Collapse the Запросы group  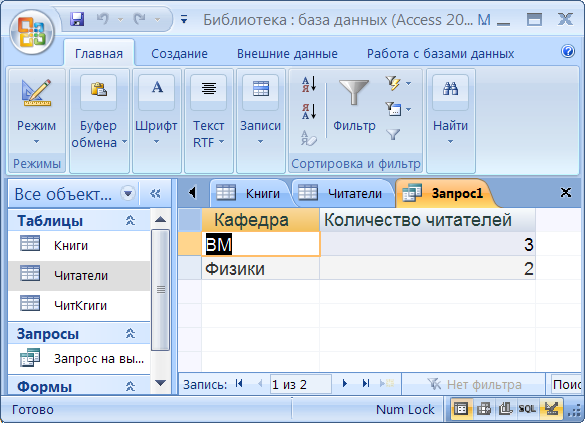pos(130,333)
